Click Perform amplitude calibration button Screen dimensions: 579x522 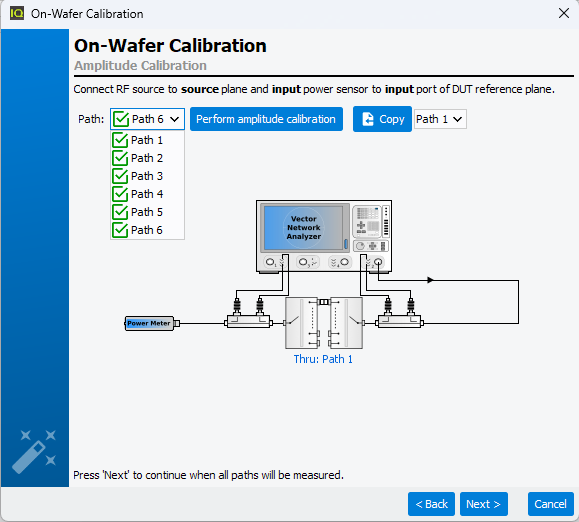[x=266, y=119]
